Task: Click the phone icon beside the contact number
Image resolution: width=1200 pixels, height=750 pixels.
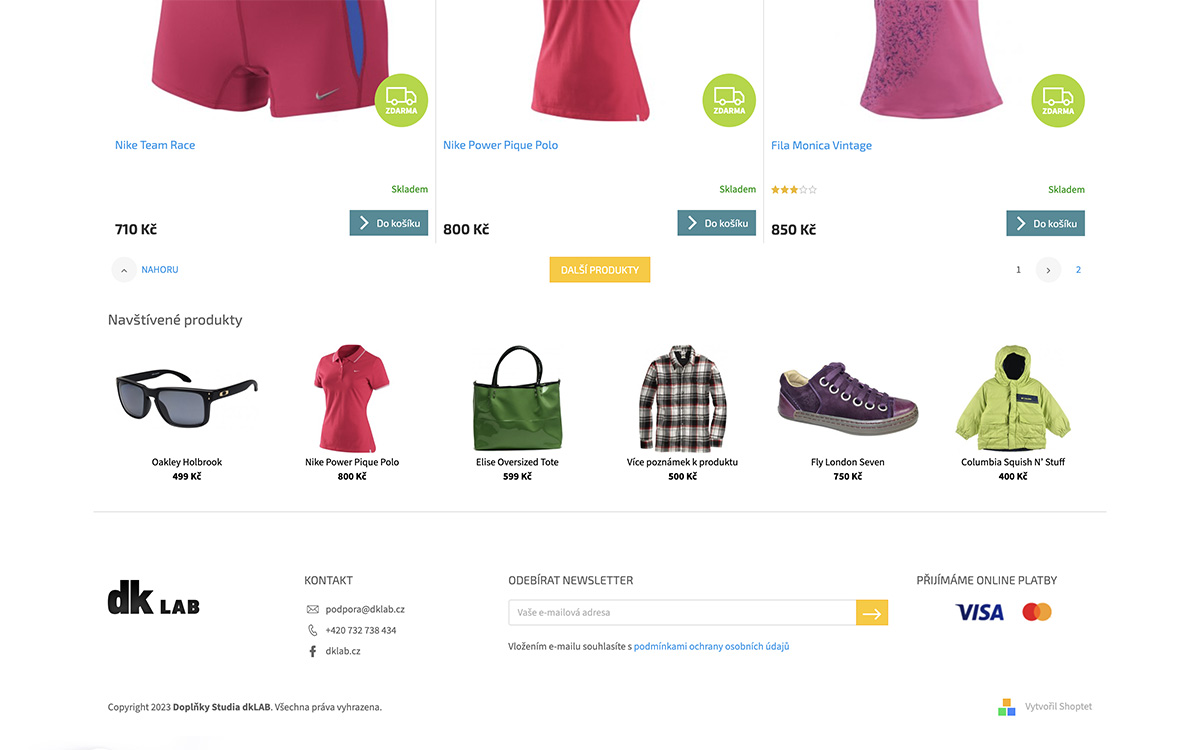Action: 313,630
